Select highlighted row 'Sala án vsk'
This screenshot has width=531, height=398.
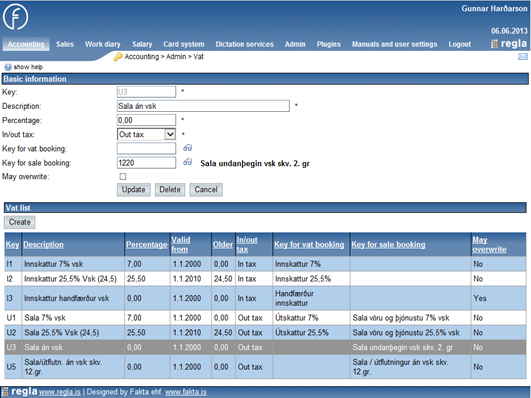[265, 347]
